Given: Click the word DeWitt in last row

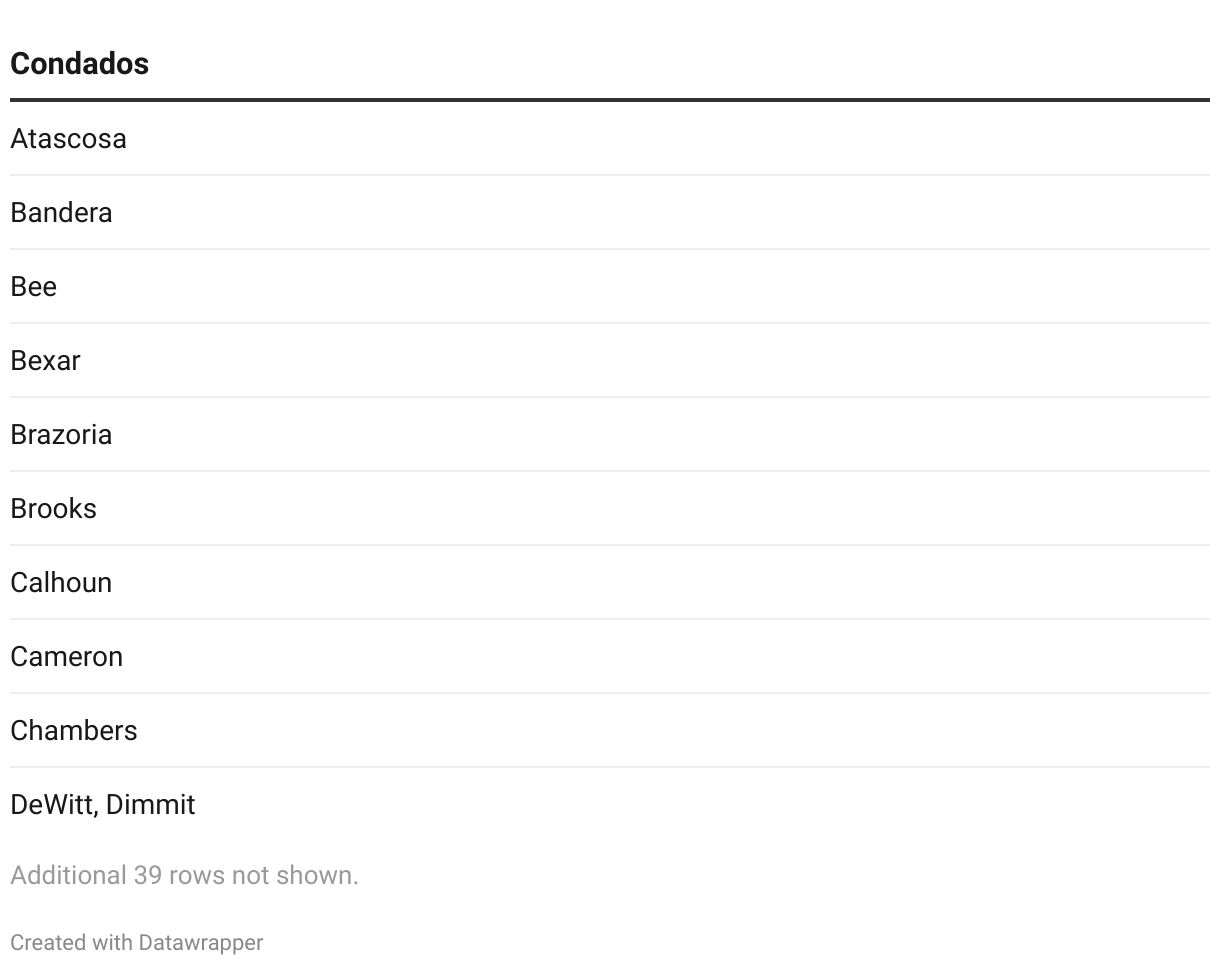Looking at the screenshot, I should 51,805.
